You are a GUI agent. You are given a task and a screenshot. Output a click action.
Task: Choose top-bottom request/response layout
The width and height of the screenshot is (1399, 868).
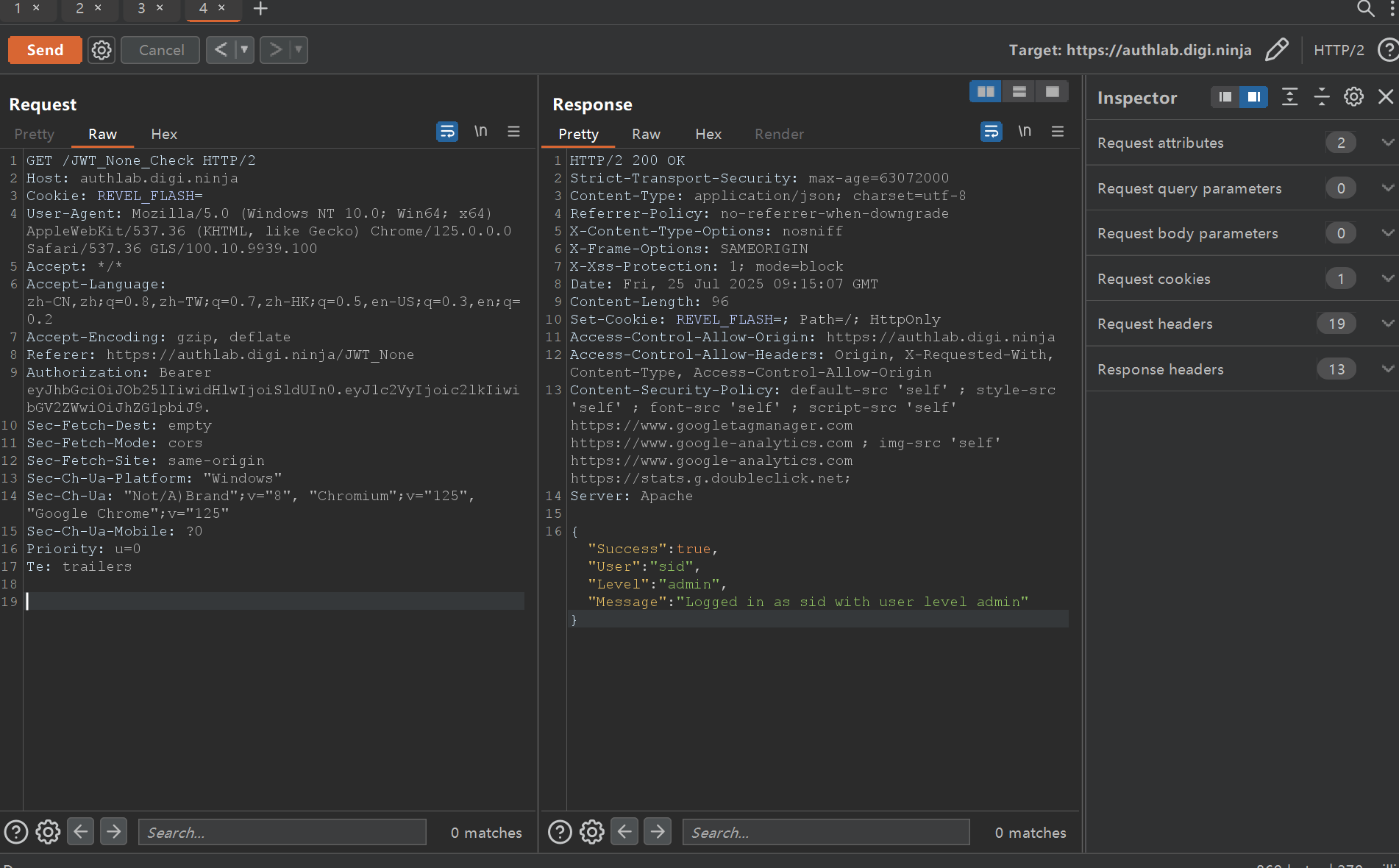(1019, 91)
